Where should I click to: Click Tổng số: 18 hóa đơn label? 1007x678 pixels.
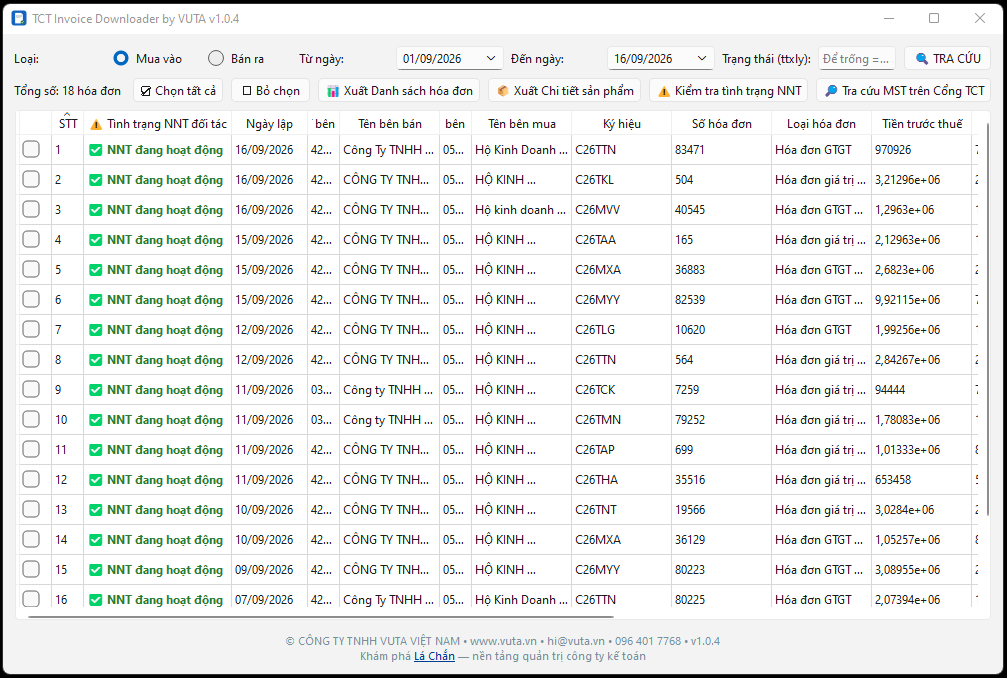(x=67, y=91)
